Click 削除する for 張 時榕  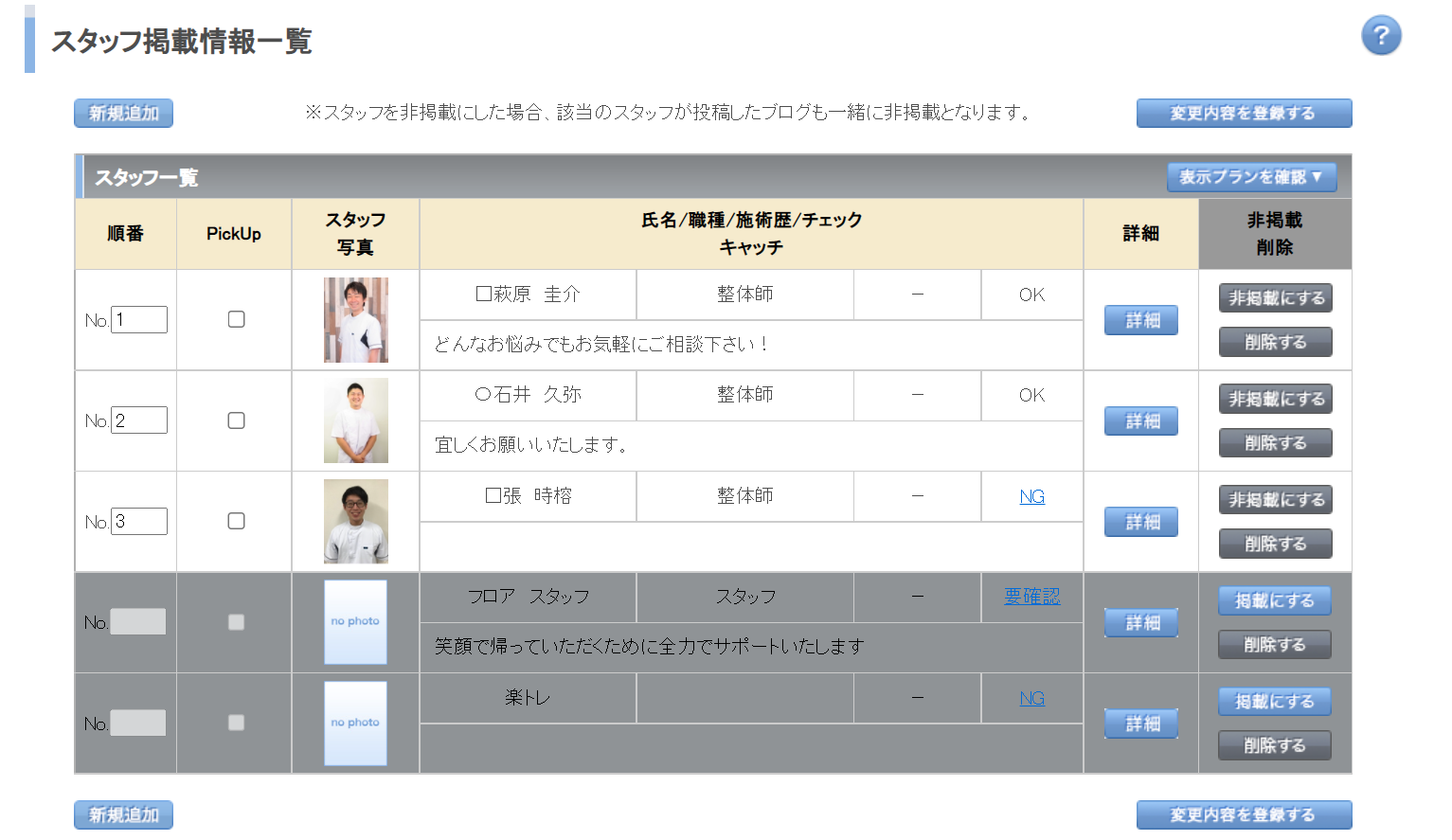coord(1275,544)
